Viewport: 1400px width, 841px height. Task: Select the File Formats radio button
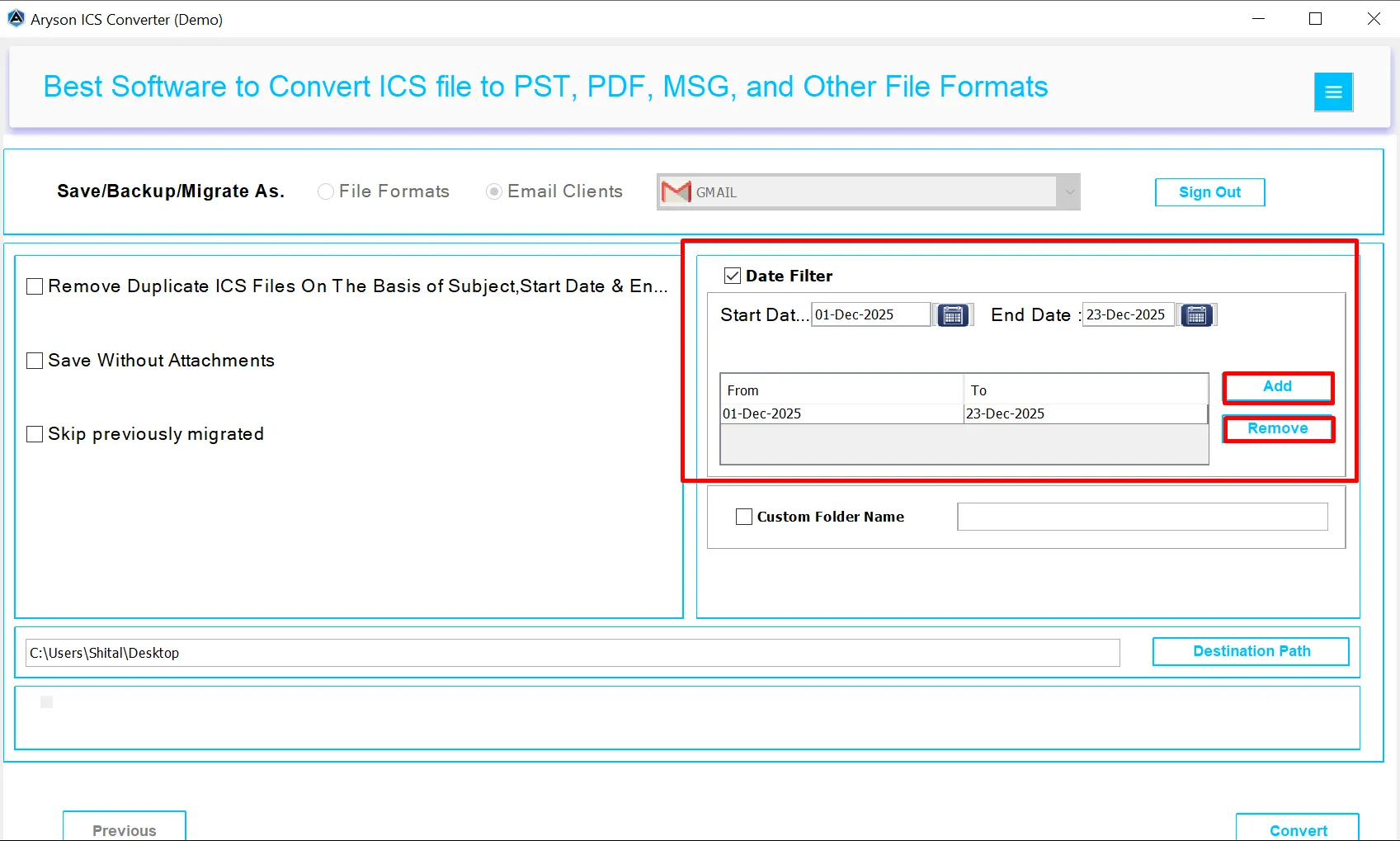(326, 191)
